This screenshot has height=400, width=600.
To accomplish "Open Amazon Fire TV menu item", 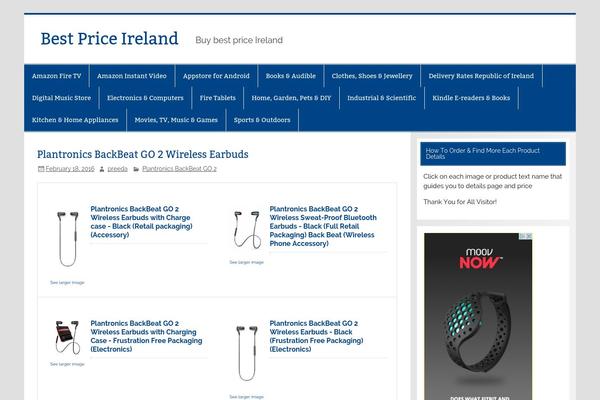I will pyautogui.click(x=57, y=76).
